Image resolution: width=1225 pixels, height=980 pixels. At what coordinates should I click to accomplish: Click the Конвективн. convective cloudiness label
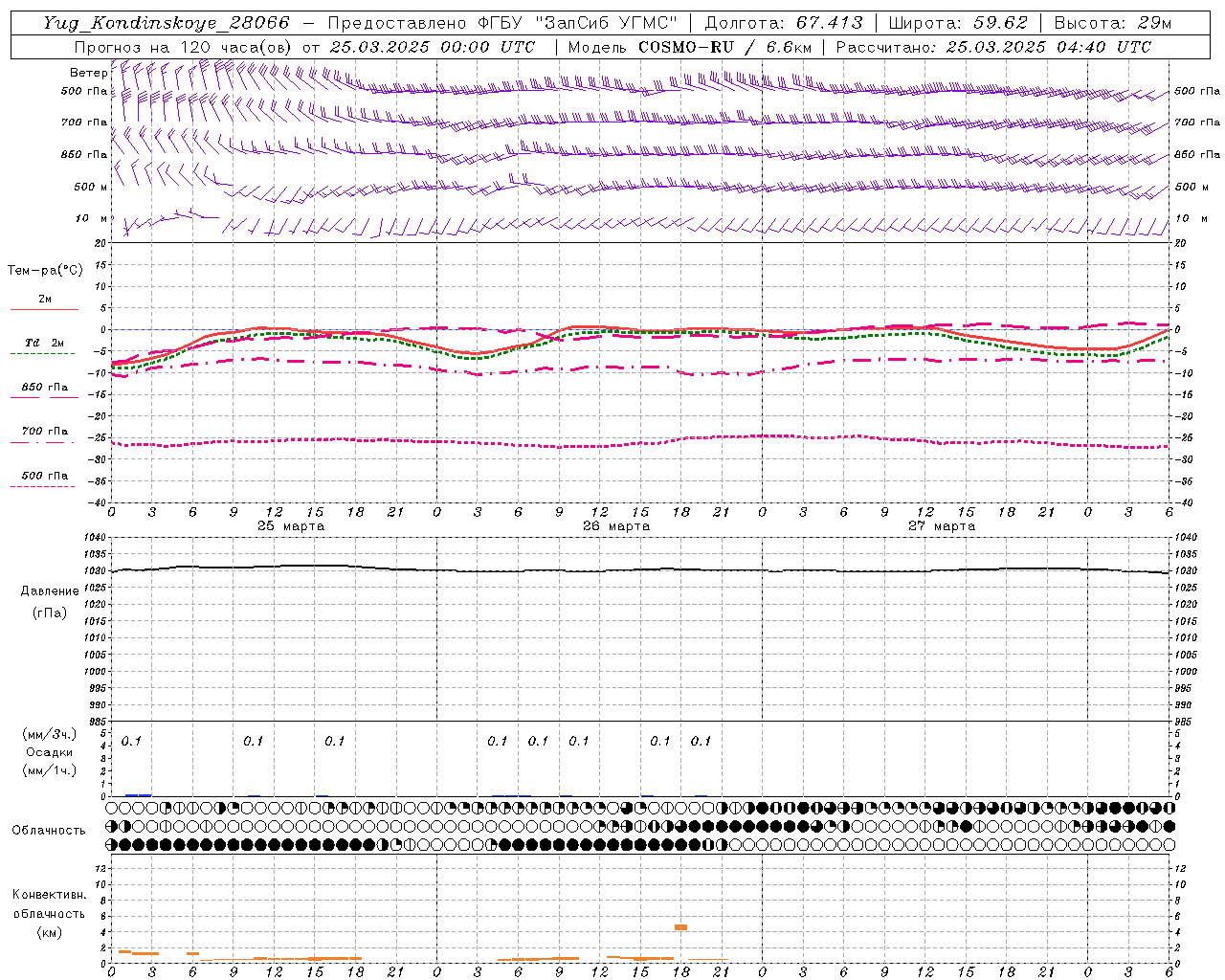pos(50,895)
